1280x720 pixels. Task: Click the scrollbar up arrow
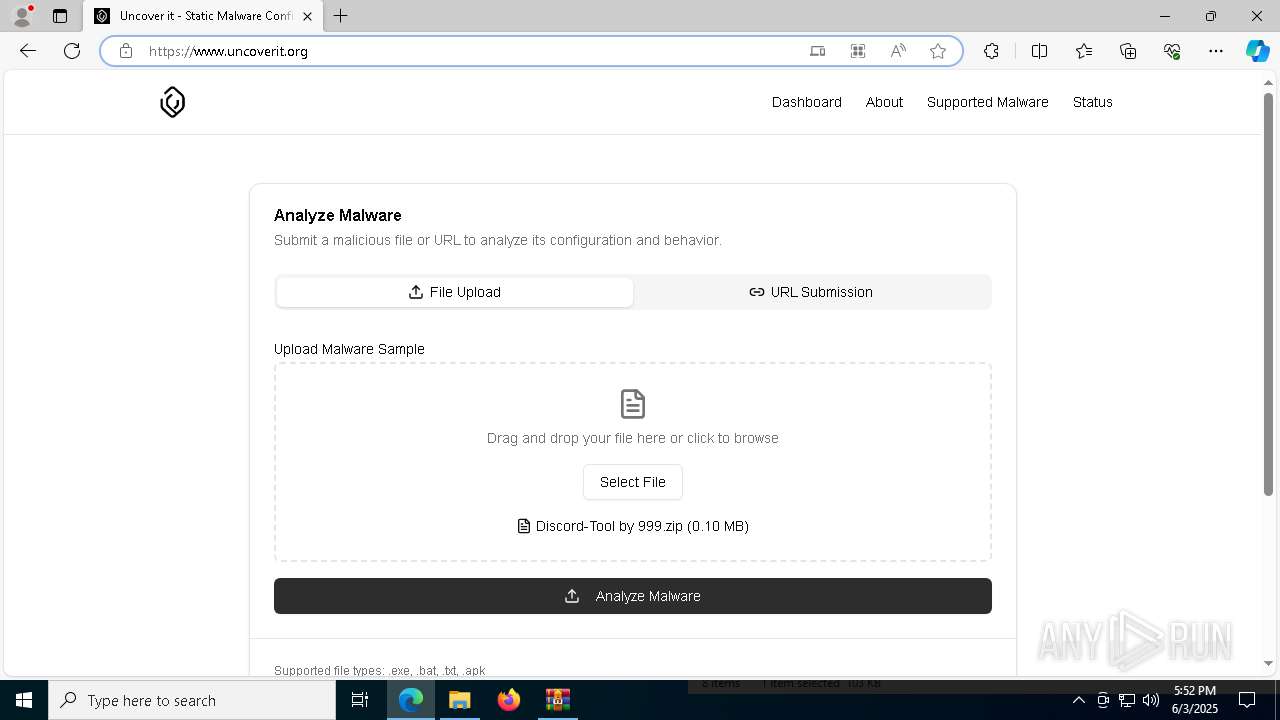[1268, 82]
